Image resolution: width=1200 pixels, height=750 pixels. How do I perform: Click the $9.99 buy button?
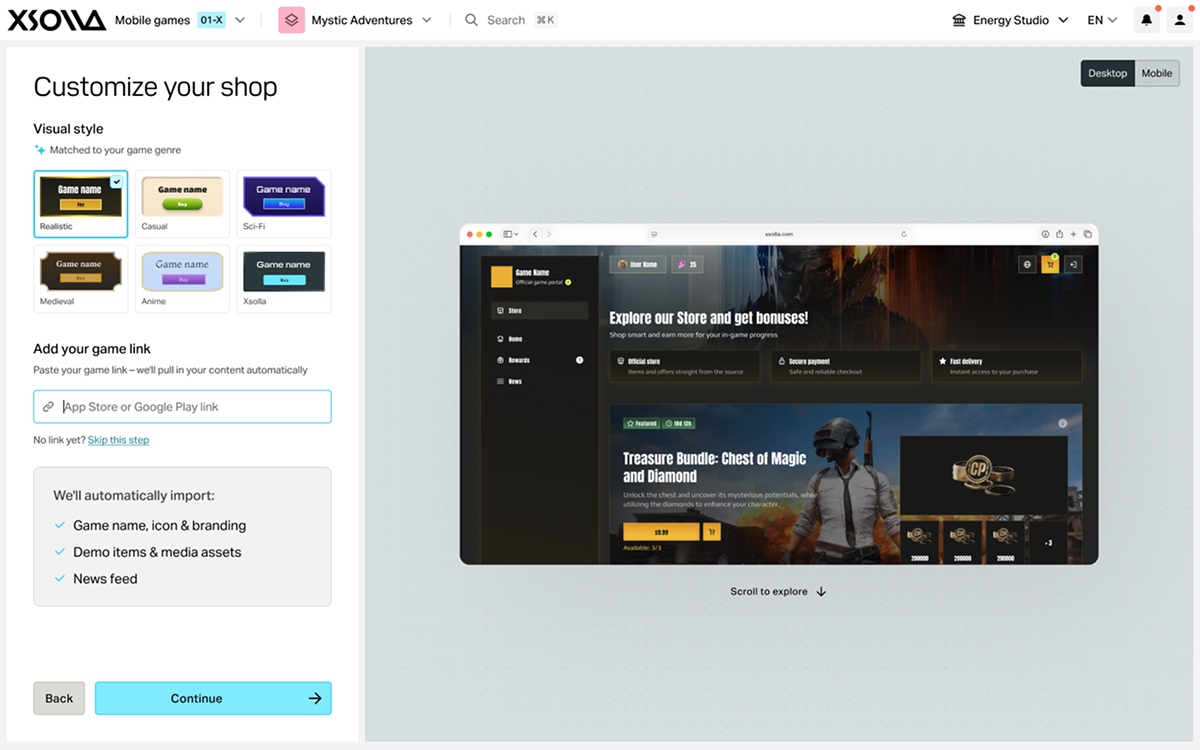(661, 532)
